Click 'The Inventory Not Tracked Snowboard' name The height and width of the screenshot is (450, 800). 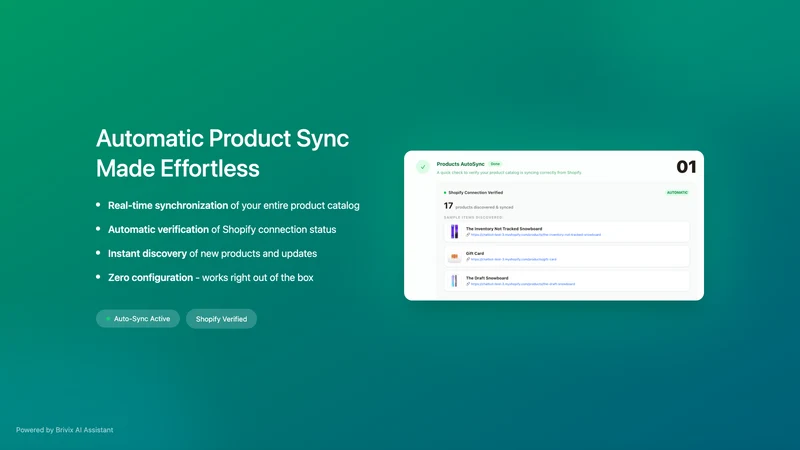[504, 229]
